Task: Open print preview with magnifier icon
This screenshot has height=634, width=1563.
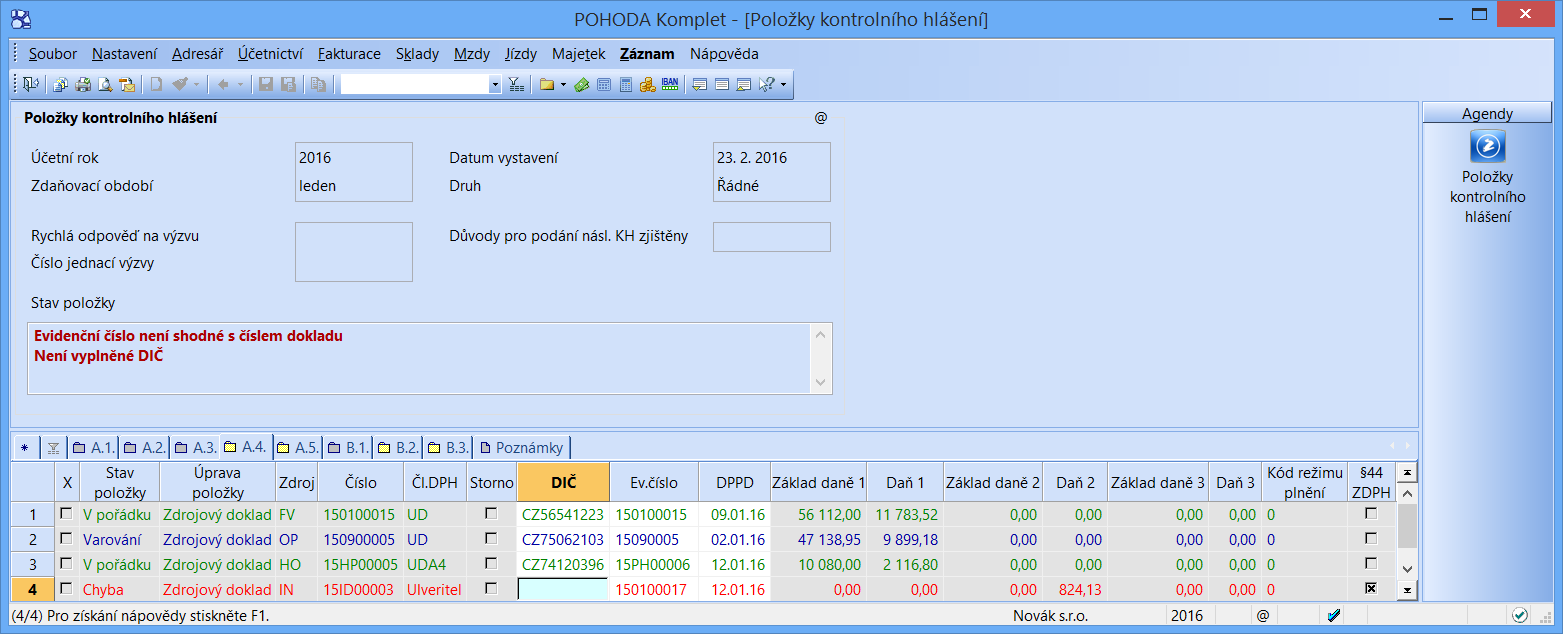Action: tap(105, 85)
